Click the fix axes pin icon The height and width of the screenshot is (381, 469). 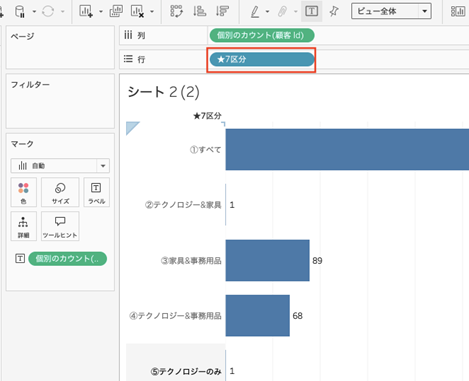click(x=334, y=11)
